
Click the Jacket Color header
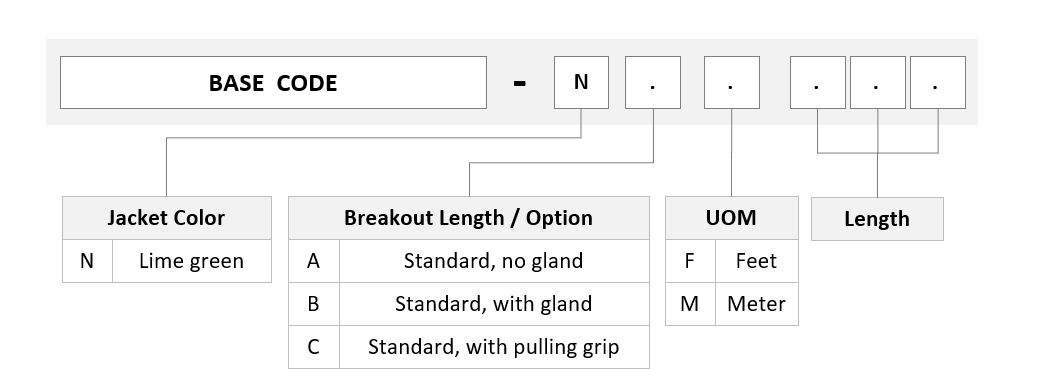point(167,218)
